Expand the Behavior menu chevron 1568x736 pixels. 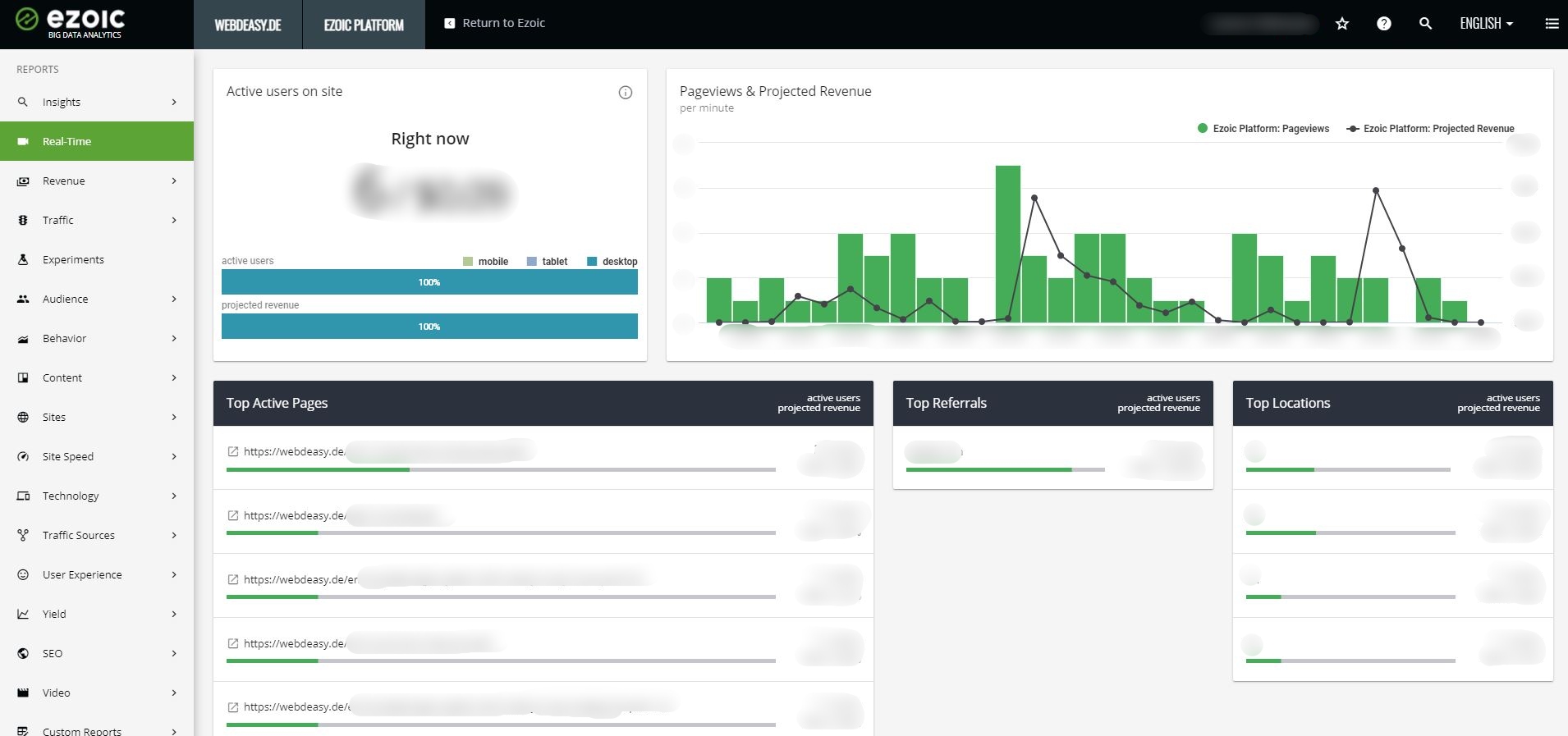point(174,338)
